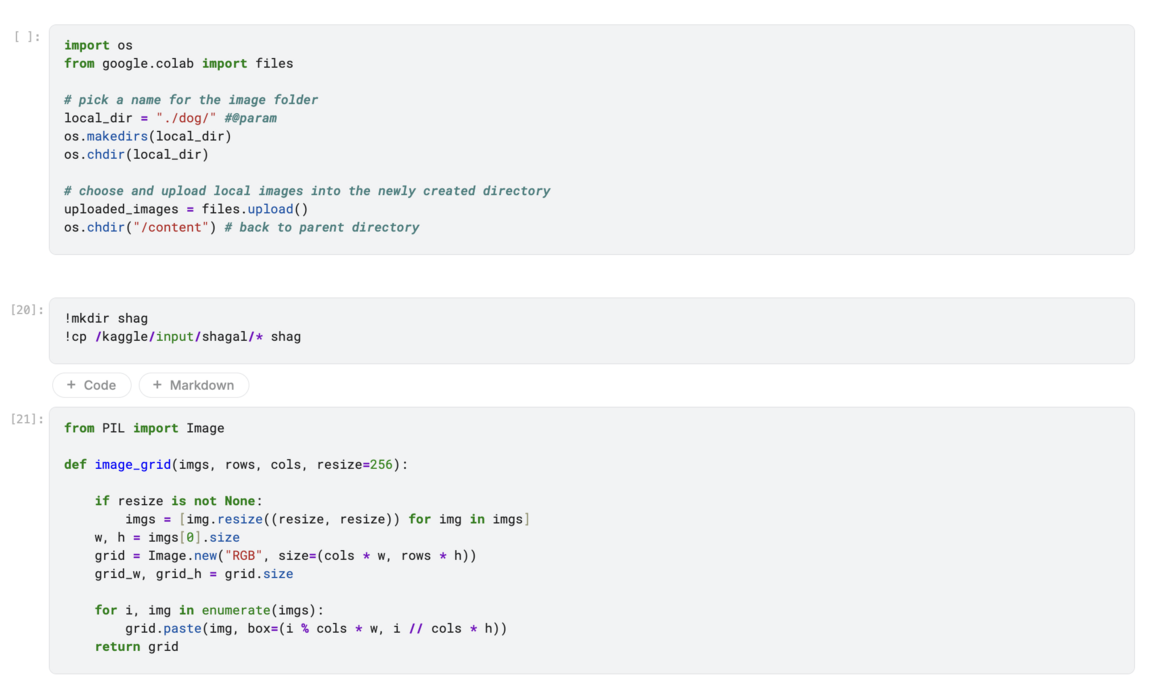
Task: Click the "os.makedirs(local_dir)" line
Action: [x=147, y=136]
